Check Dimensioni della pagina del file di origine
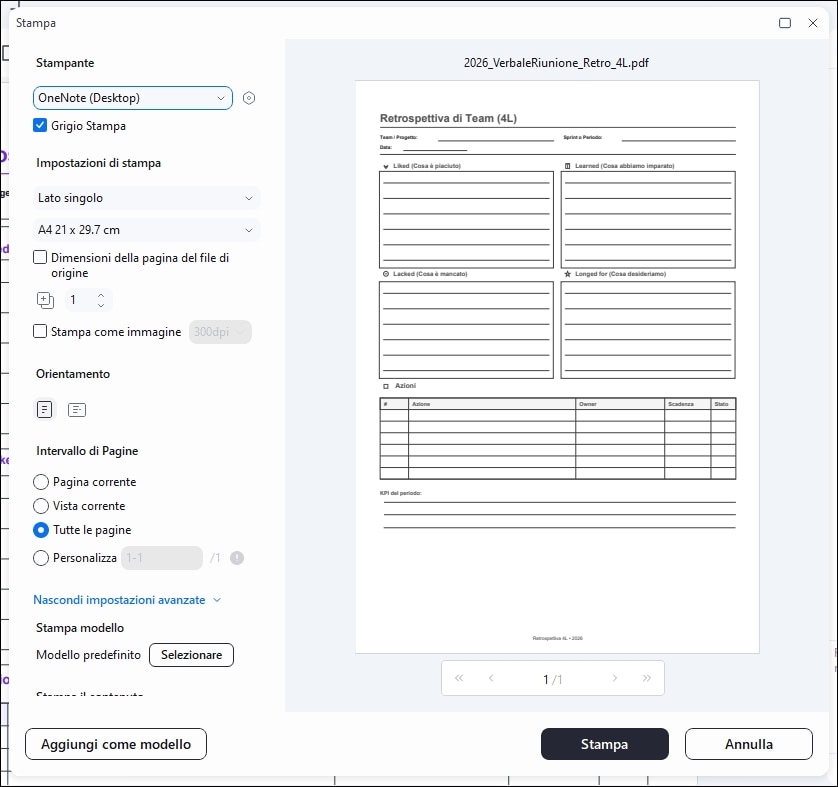The height and width of the screenshot is (787, 838). 40,258
